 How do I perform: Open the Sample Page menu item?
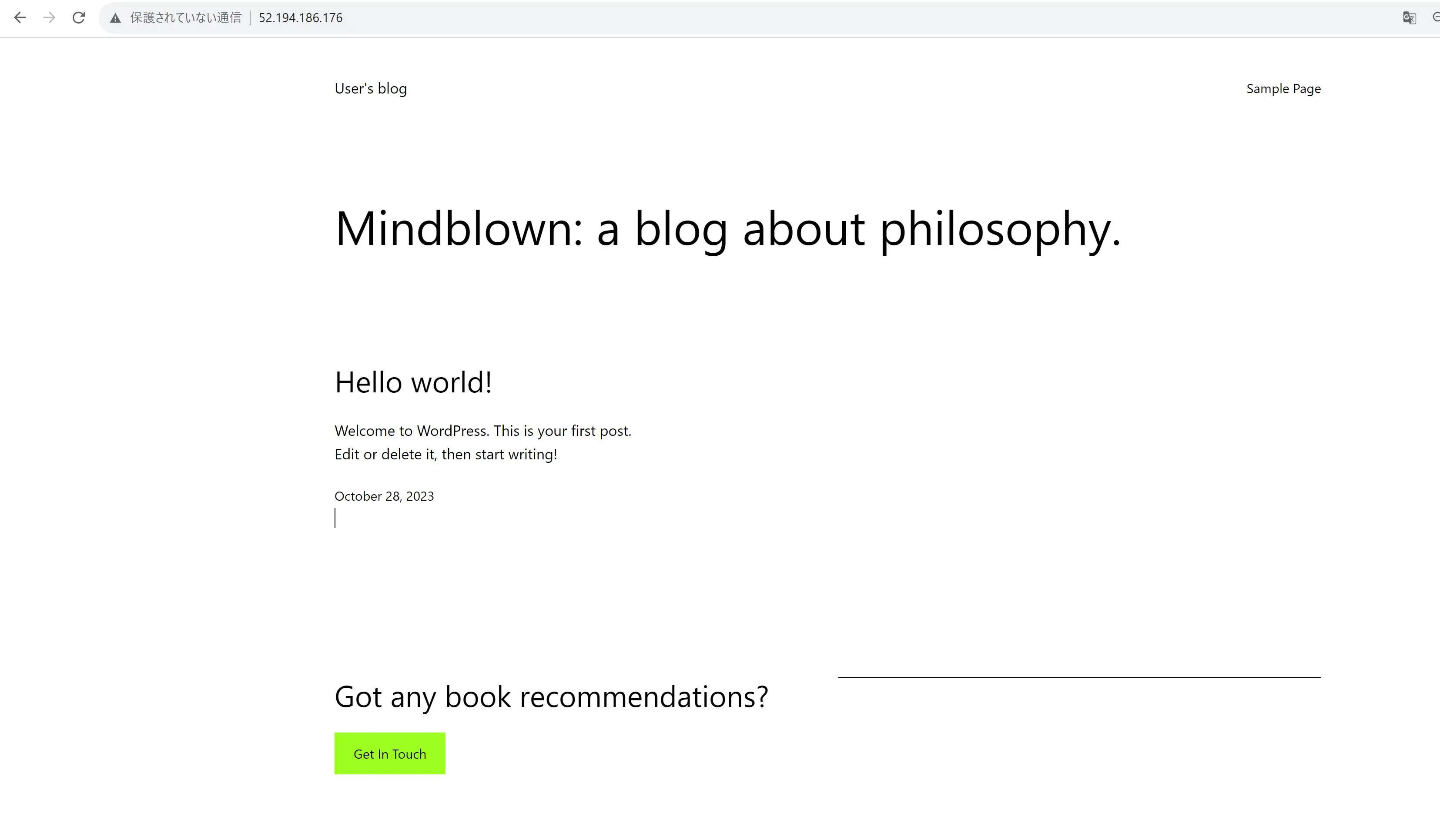(1283, 89)
